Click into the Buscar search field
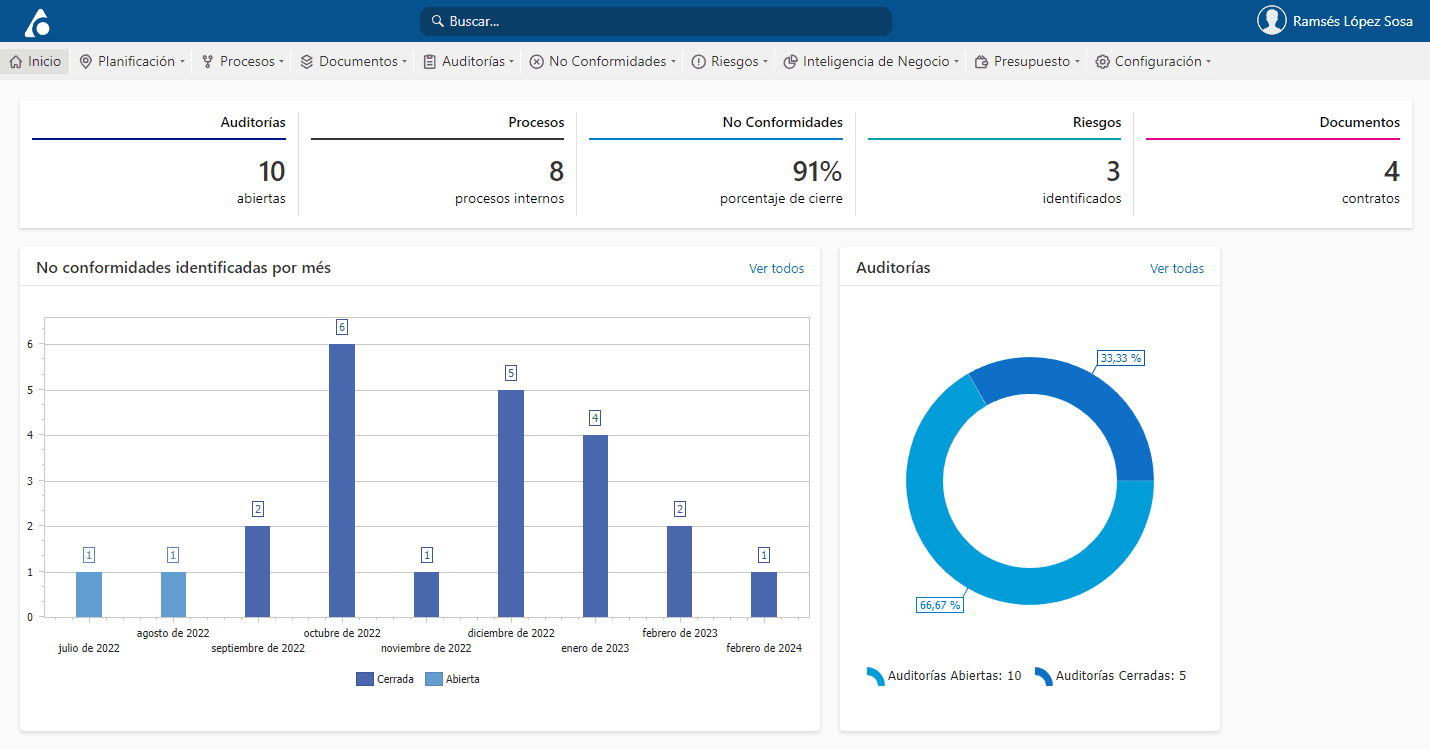Viewport: 1430px width, 749px height. coord(655,21)
